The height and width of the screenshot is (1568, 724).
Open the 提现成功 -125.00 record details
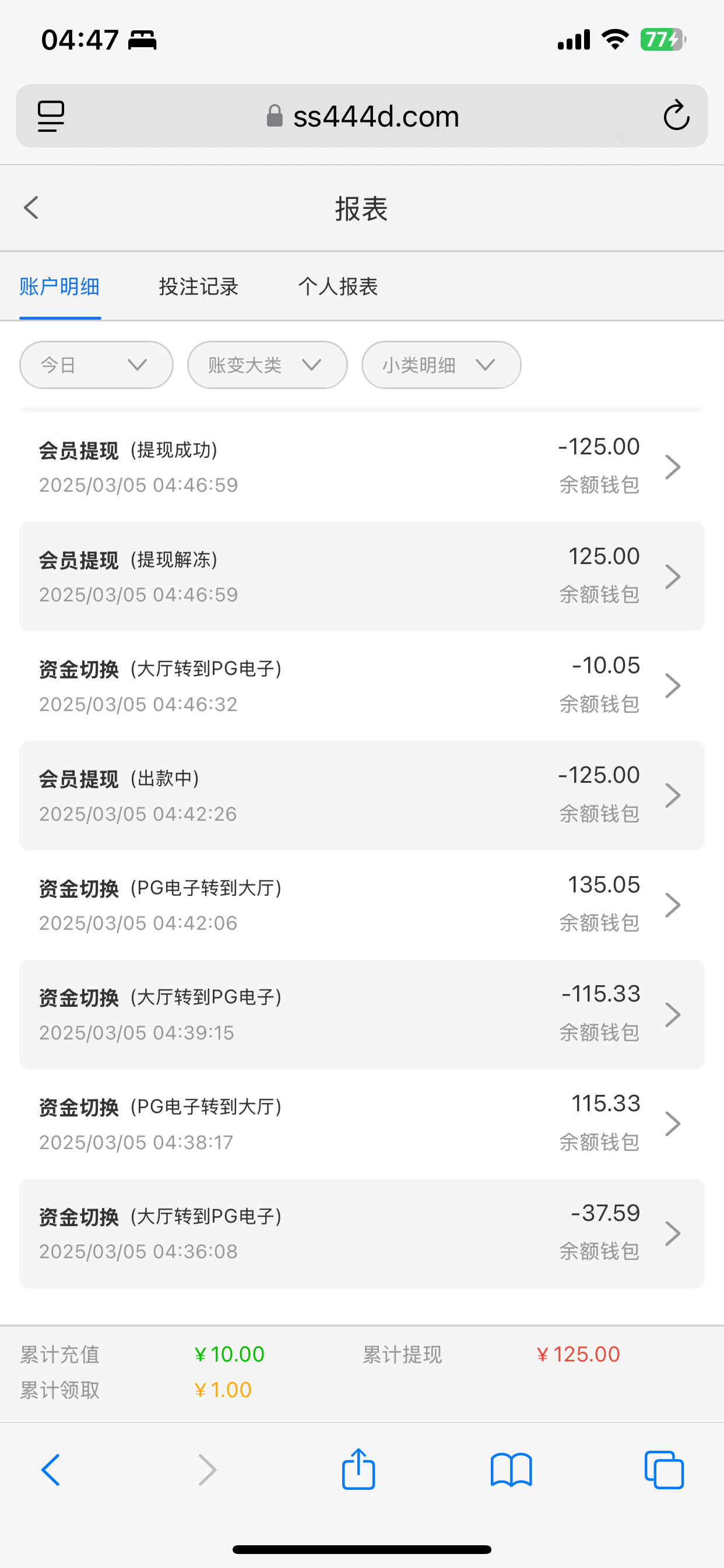click(361, 466)
